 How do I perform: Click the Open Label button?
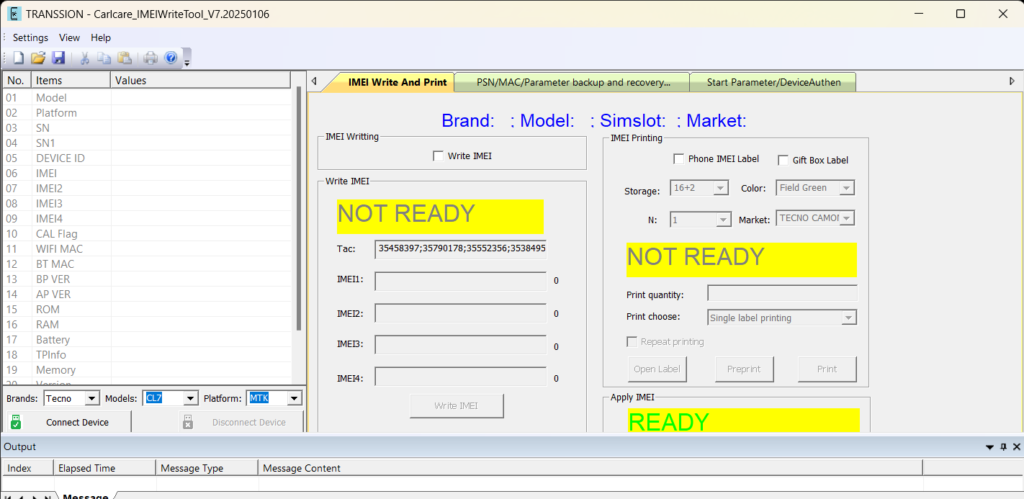pos(657,369)
